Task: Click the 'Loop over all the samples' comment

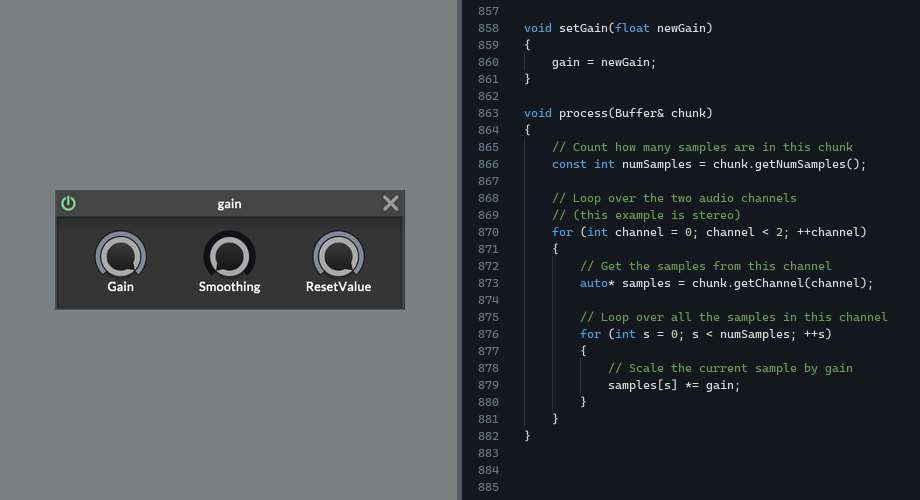Action: point(733,317)
